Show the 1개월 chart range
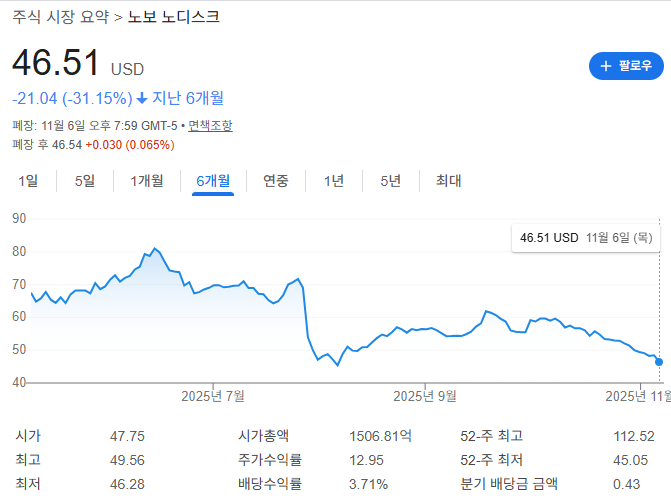Image resolution: width=671 pixels, height=503 pixels. pyautogui.click(x=147, y=181)
